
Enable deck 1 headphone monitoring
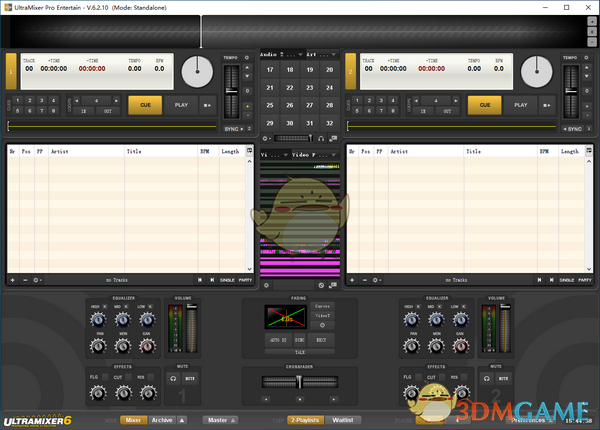pyautogui.click(x=173, y=378)
